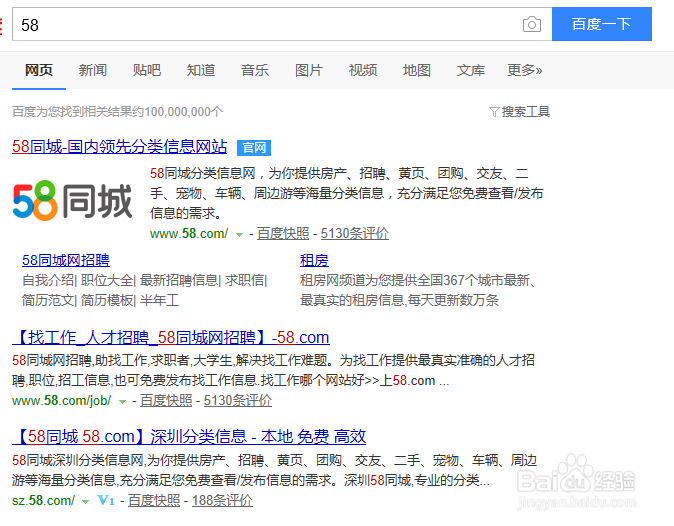Open the 租房 sublink
This screenshot has height=526, width=674.
314,260
